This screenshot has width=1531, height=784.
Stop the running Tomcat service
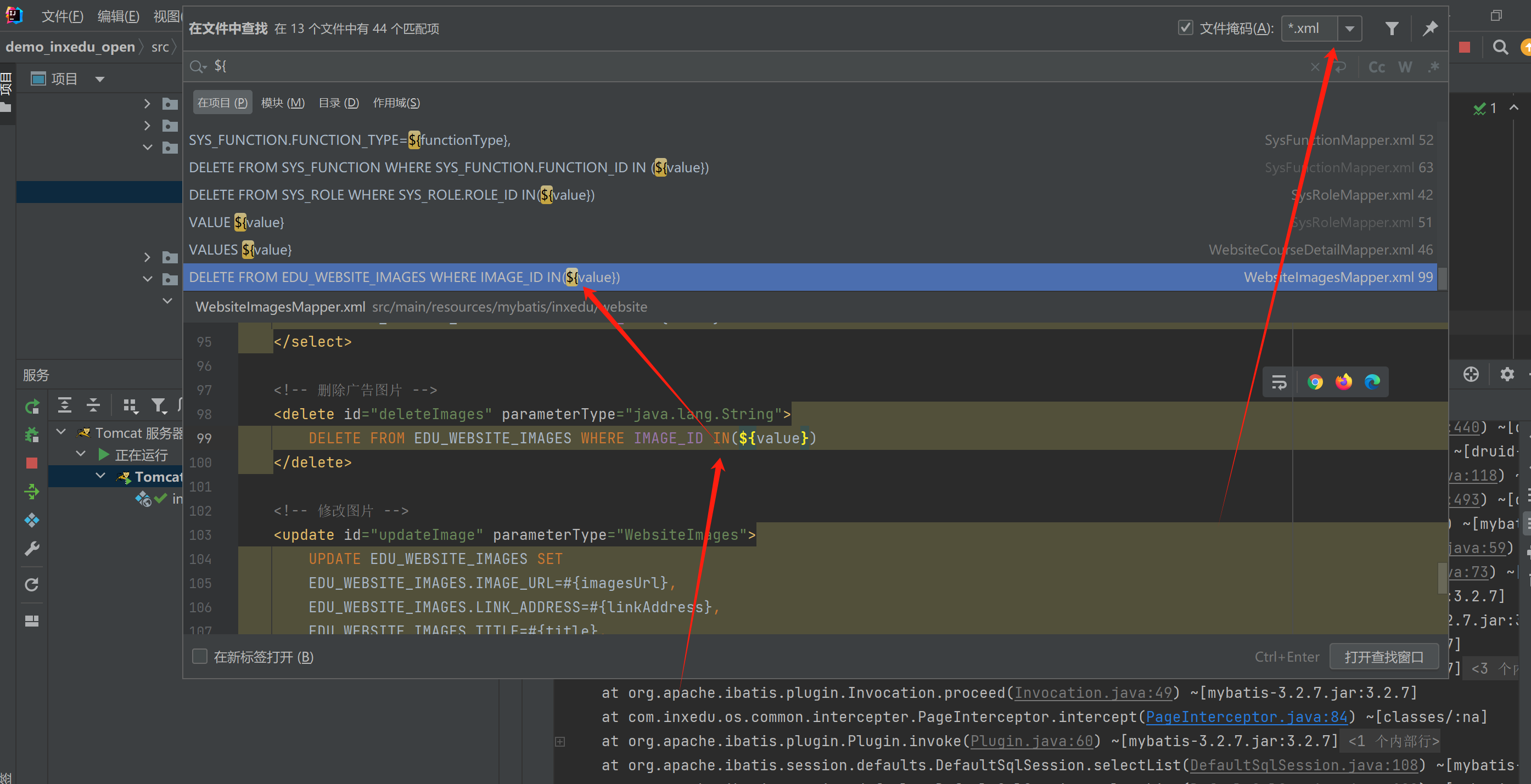[x=32, y=463]
